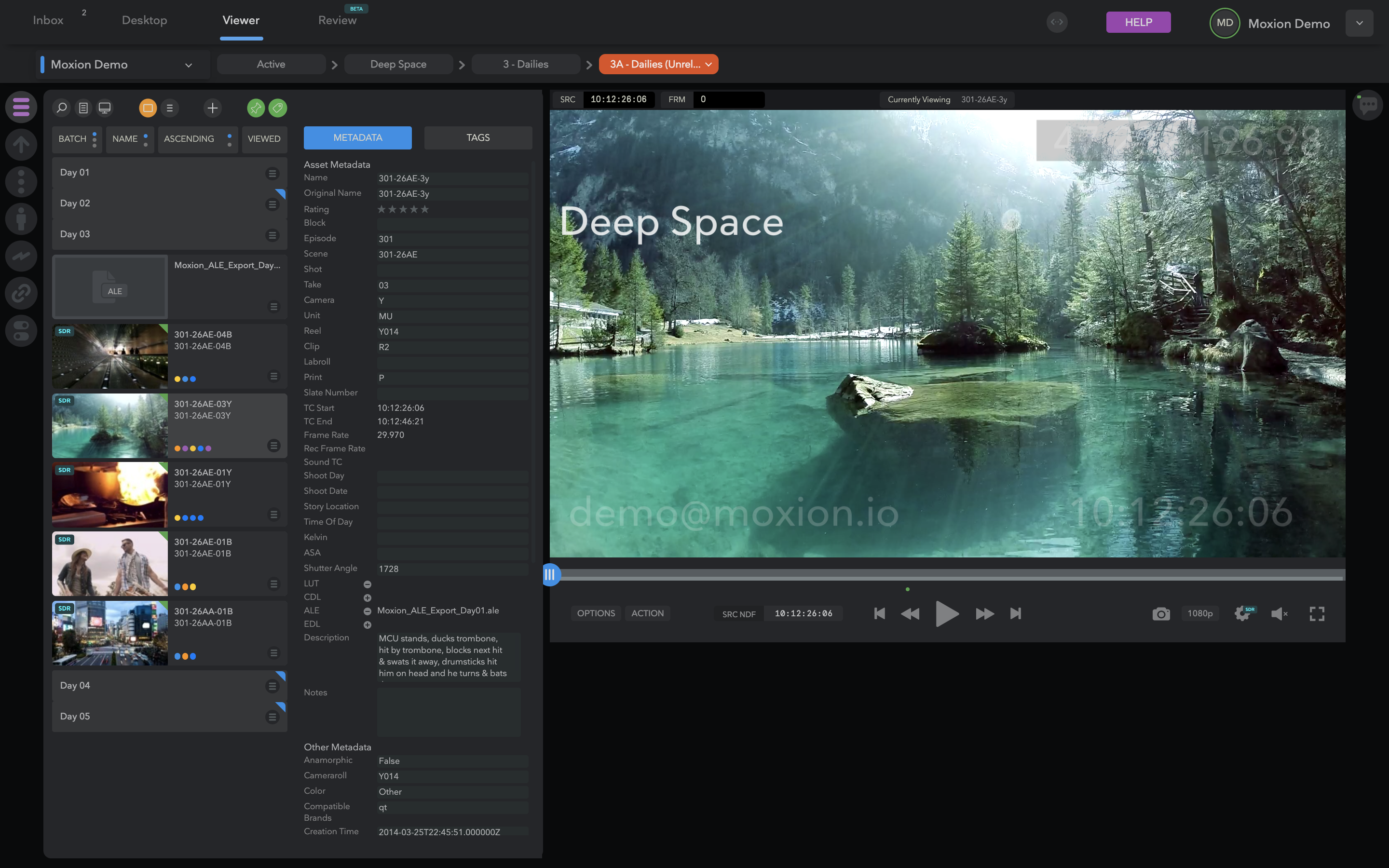Click the snapshot camera icon
Screen dimensions: 1389x868
[1160, 614]
